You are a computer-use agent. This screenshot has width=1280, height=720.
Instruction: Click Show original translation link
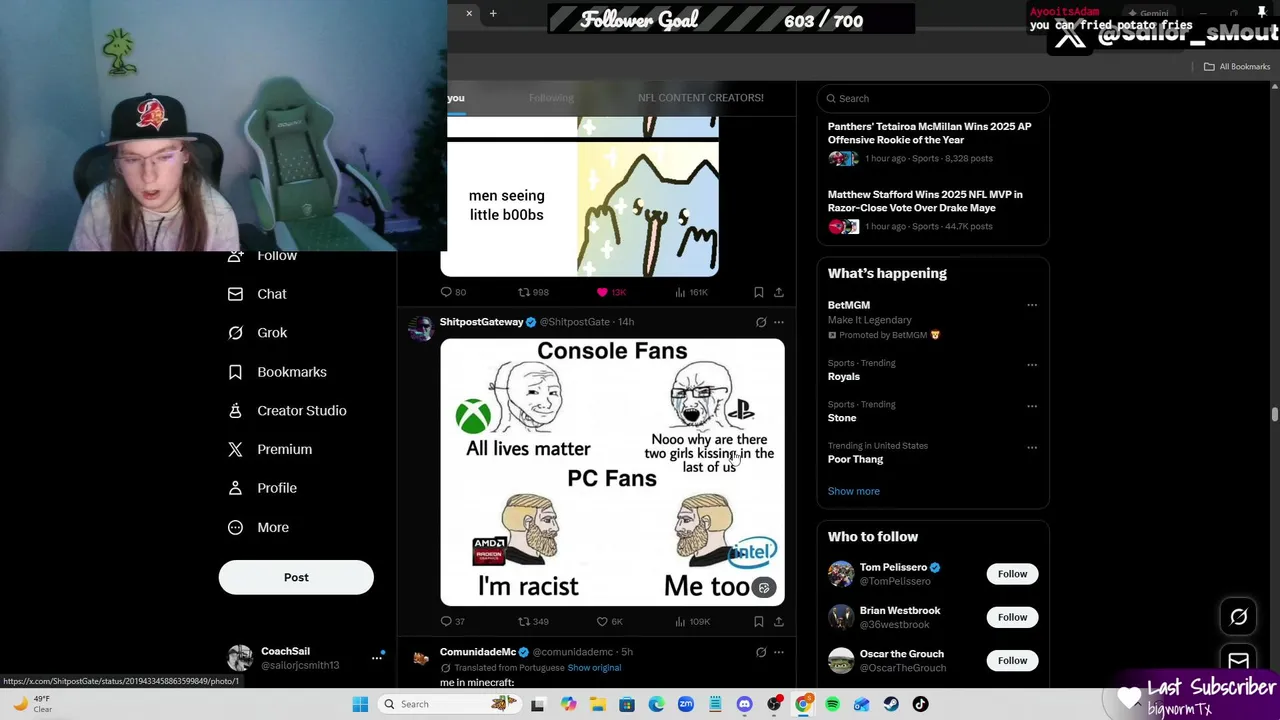(594, 668)
